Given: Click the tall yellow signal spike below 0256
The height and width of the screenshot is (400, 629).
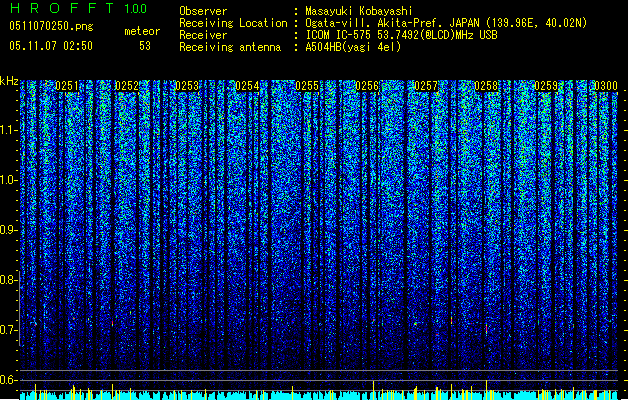Looking at the screenshot, I should (x=373, y=389).
